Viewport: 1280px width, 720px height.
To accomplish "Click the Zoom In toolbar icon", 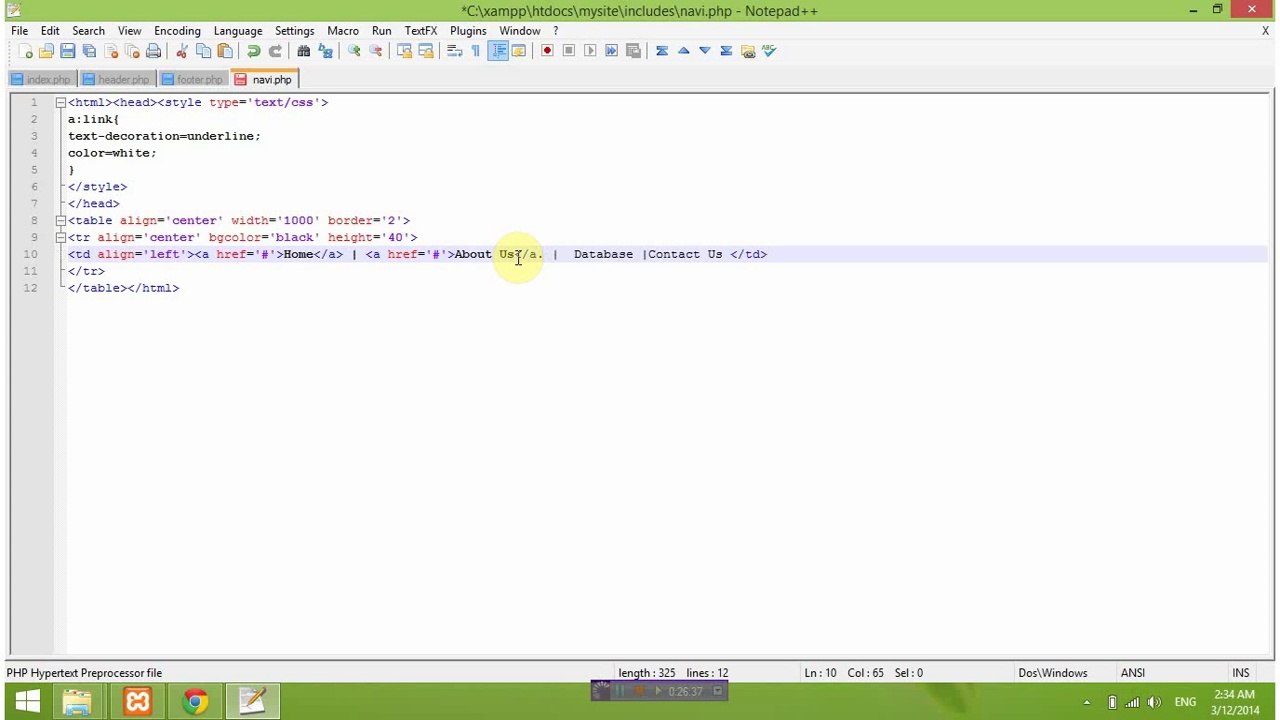I will pyautogui.click(x=354, y=51).
